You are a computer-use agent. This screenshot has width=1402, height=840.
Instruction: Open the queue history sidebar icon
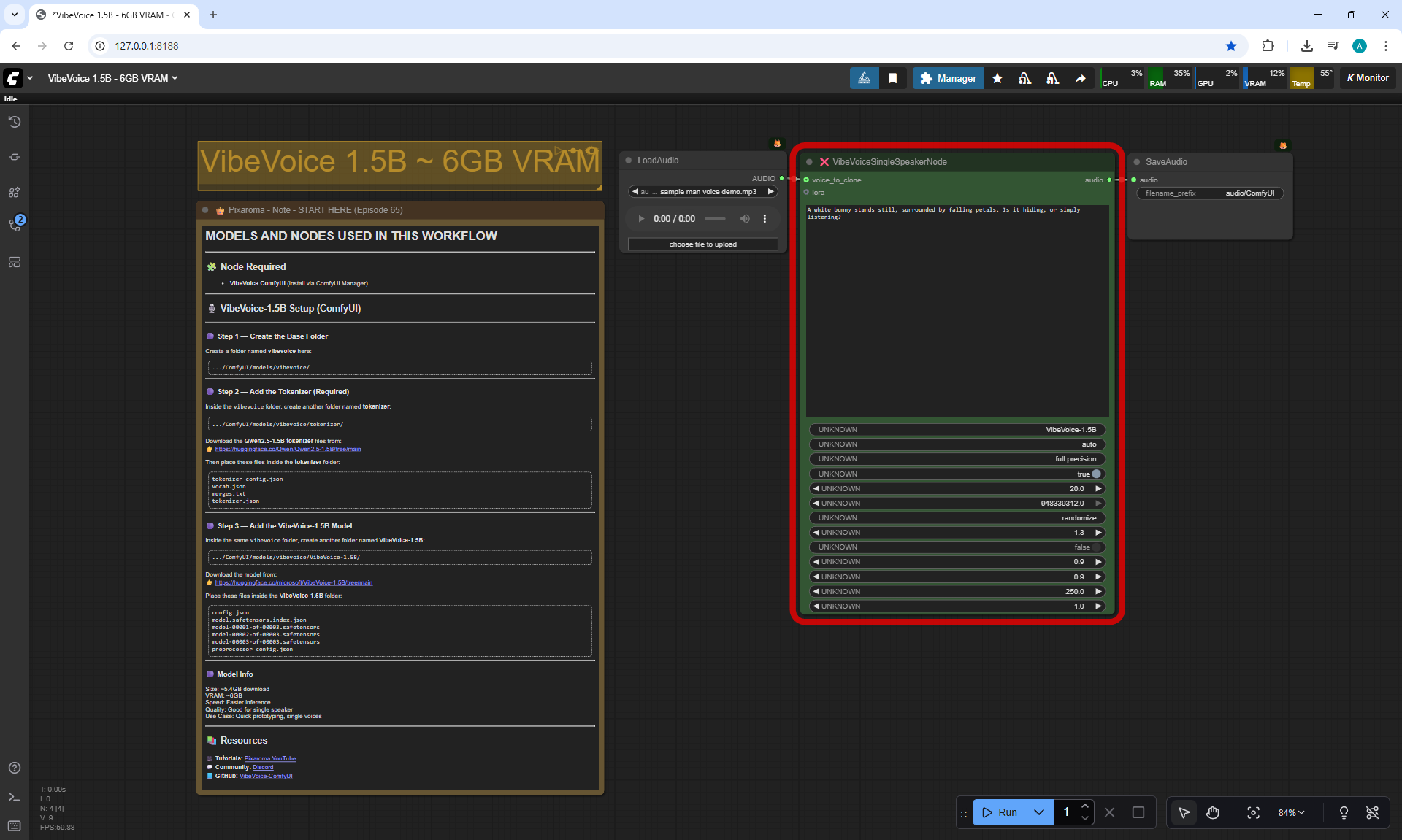click(15, 122)
